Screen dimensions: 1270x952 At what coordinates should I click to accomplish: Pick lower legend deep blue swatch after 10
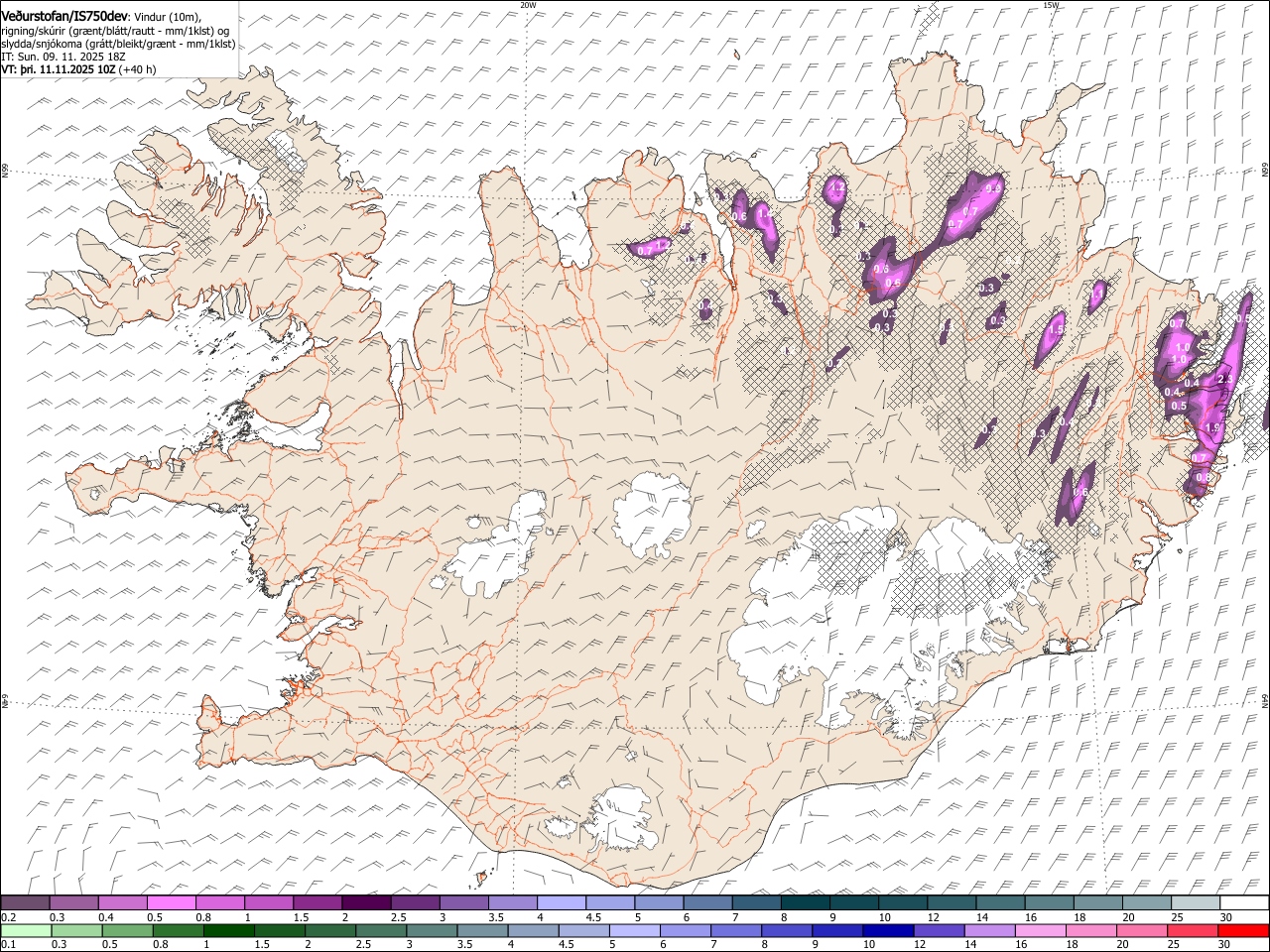887,930
